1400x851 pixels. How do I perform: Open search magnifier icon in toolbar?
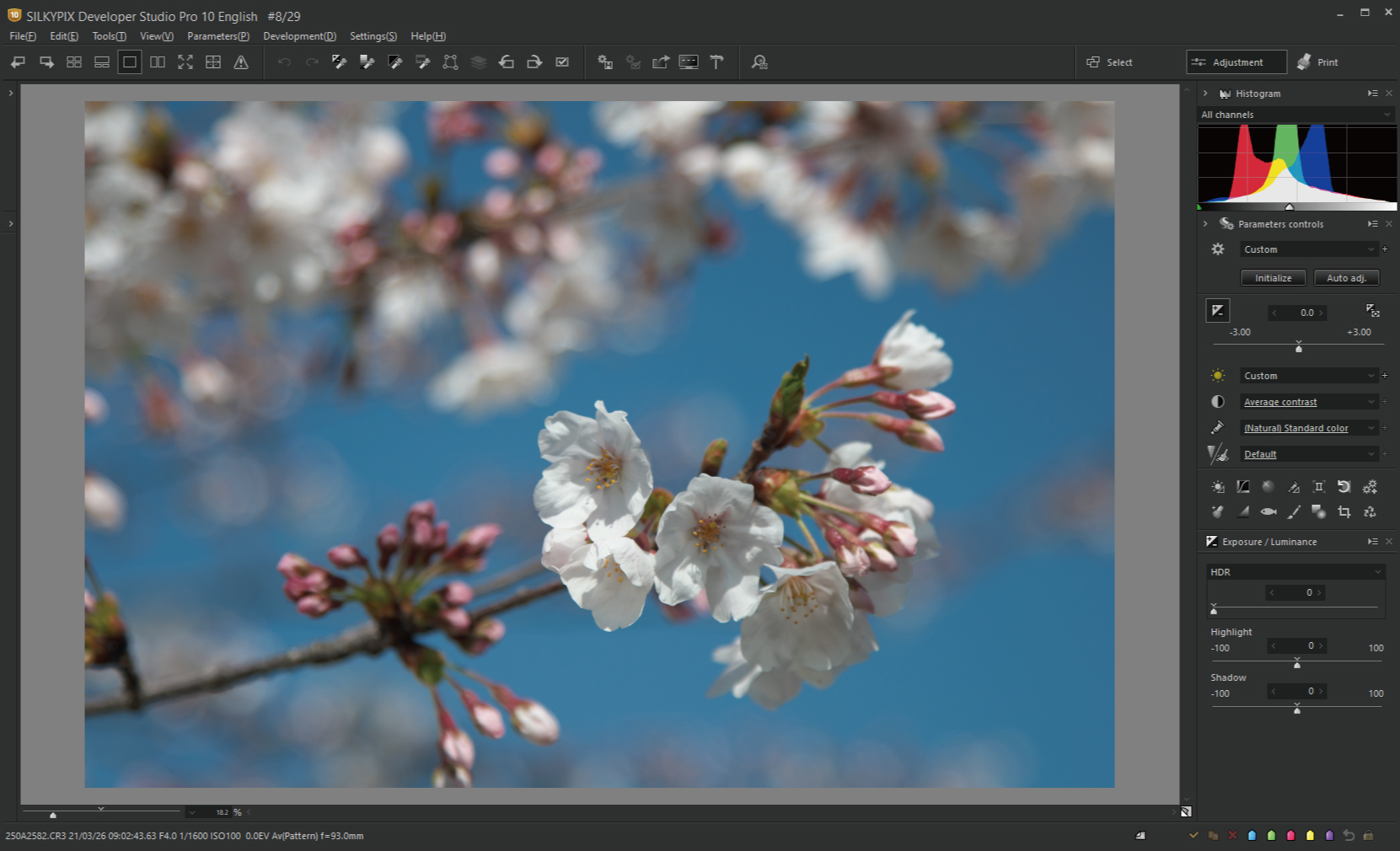pos(759,62)
